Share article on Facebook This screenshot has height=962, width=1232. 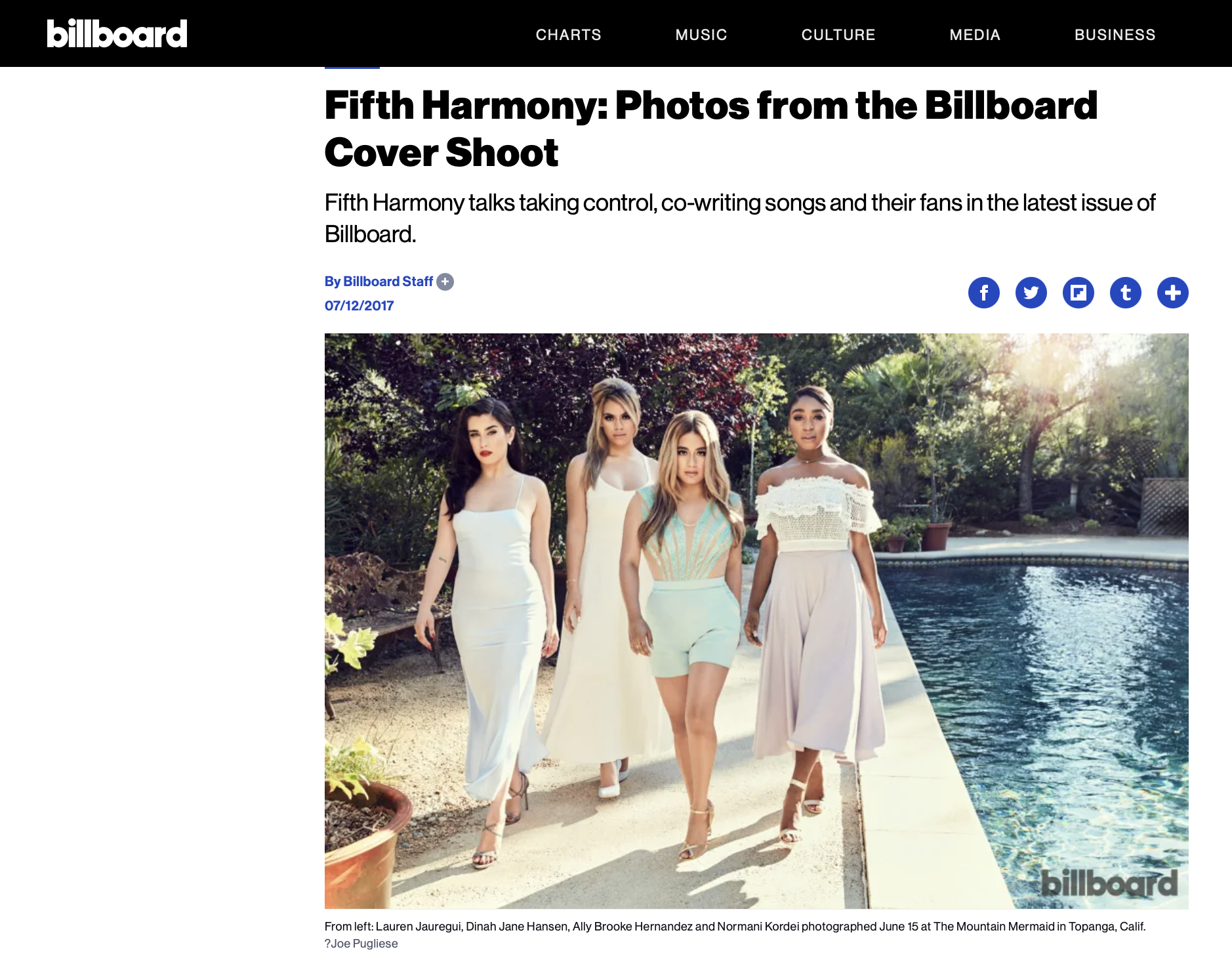(984, 293)
